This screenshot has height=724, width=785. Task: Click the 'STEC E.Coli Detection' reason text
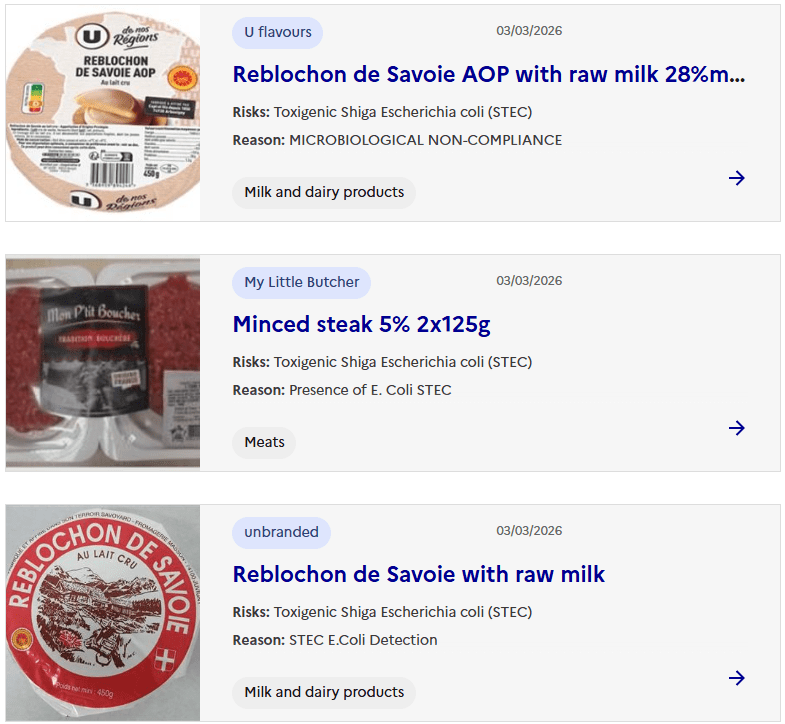coord(363,640)
